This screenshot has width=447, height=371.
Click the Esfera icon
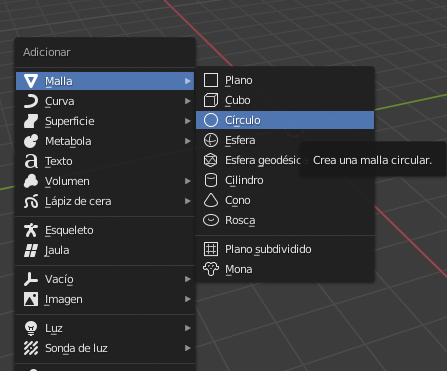[x=211, y=140]
